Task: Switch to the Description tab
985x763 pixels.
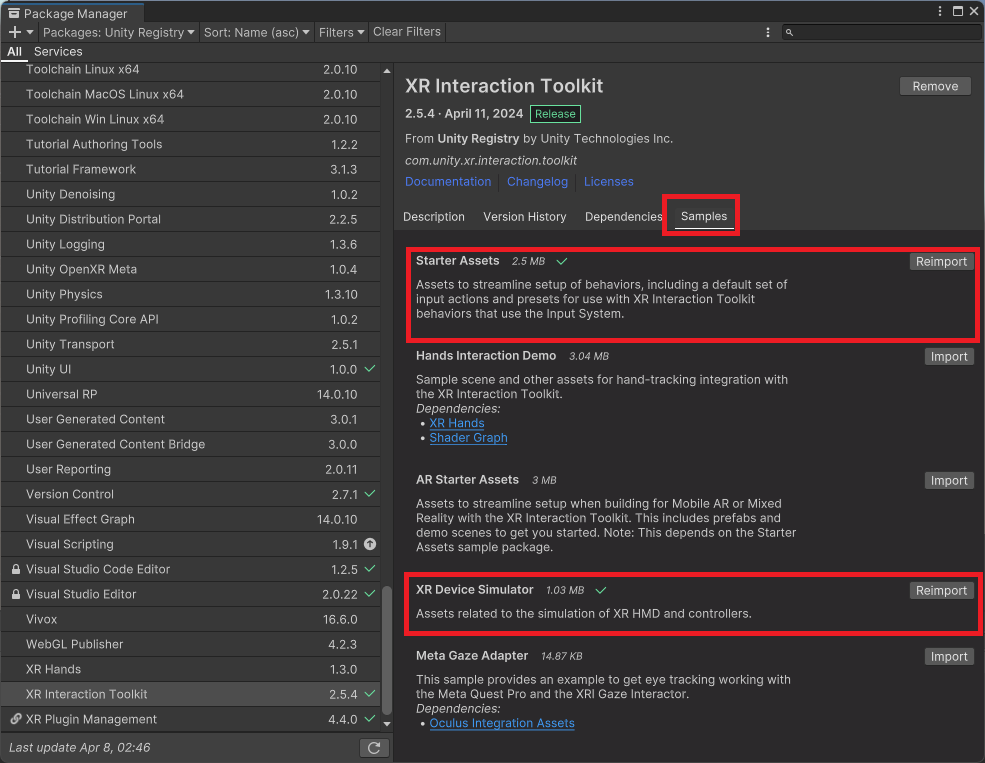Action: coord(434,217)
